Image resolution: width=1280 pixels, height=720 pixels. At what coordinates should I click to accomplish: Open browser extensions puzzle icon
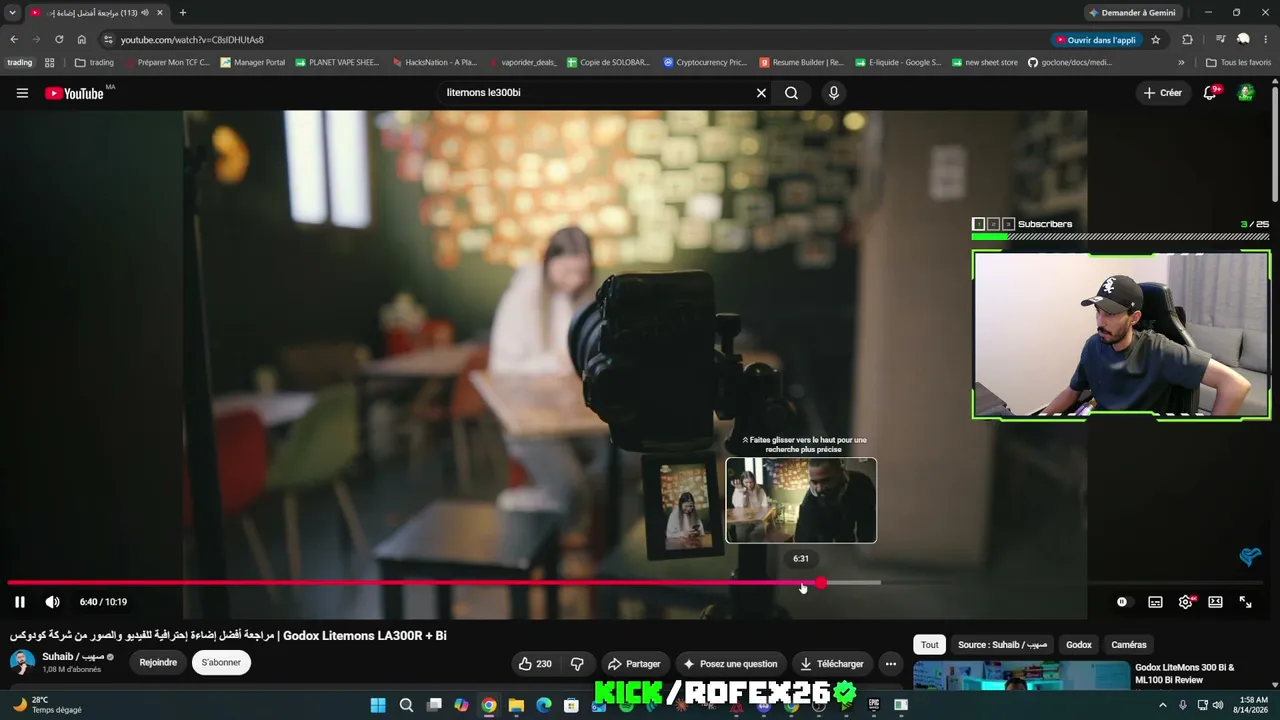[x=1188, y=40]
